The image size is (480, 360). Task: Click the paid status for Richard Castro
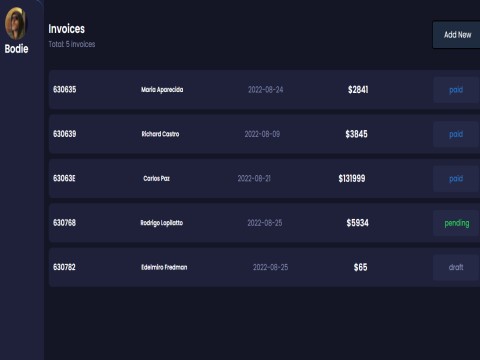456,134
